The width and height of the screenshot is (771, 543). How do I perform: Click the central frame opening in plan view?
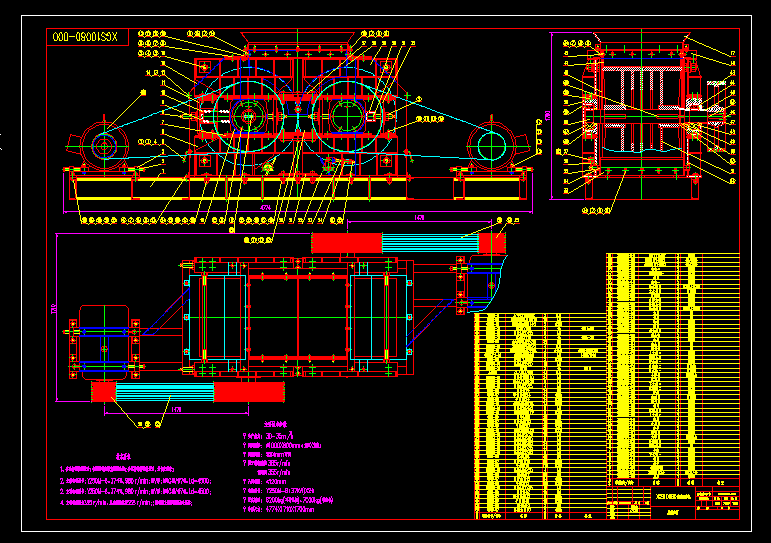click(298, 317)
